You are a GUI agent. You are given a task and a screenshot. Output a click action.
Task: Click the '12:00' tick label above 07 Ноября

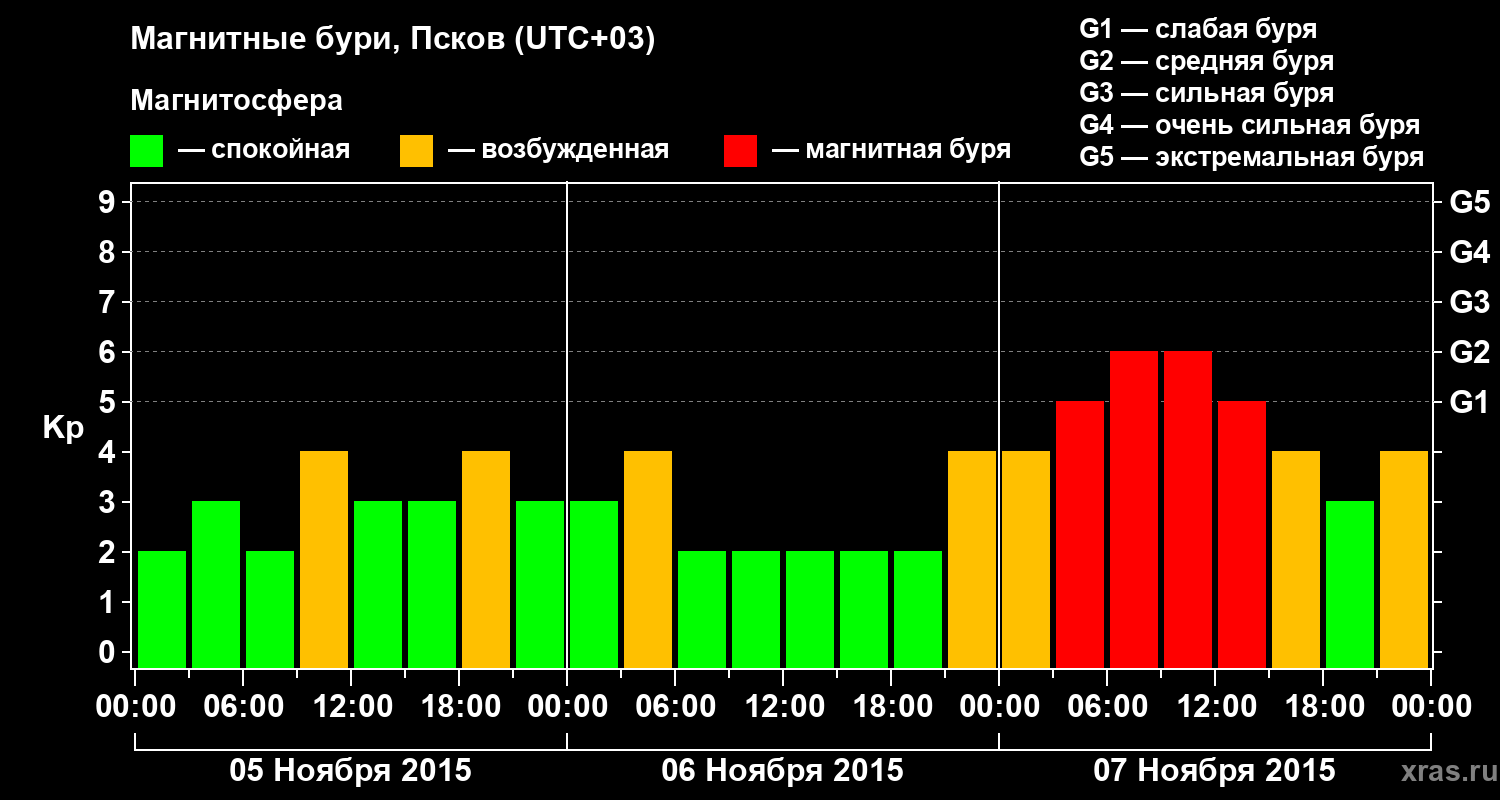pyautogui.click(x=1215, y=707)
